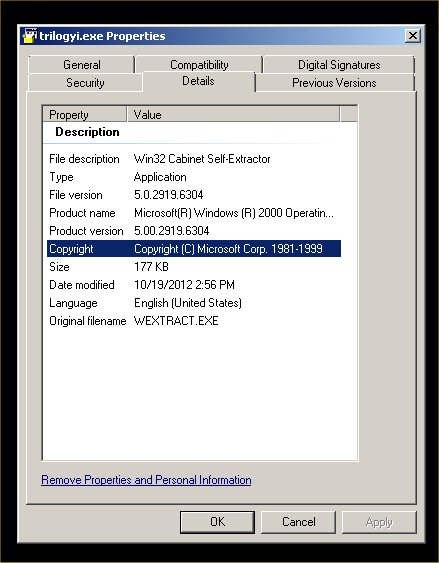This screenshot has width=439, height=563.
Task: Select the Original filename property label
Action: [x=88, y=321]
